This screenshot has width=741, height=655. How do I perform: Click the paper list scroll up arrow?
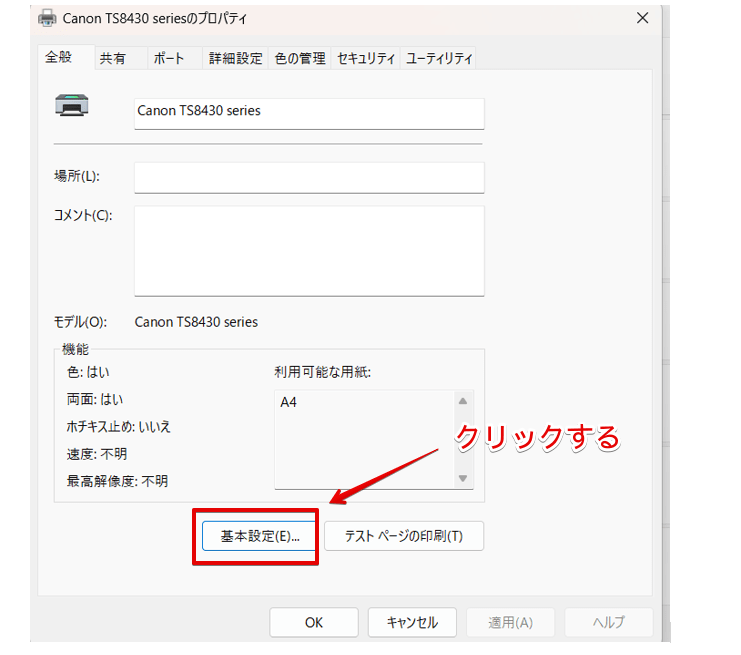tap(463, 401)
